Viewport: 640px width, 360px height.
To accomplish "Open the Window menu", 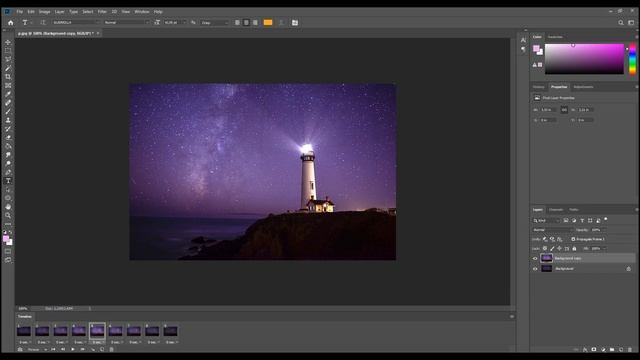I will point(142,12).
